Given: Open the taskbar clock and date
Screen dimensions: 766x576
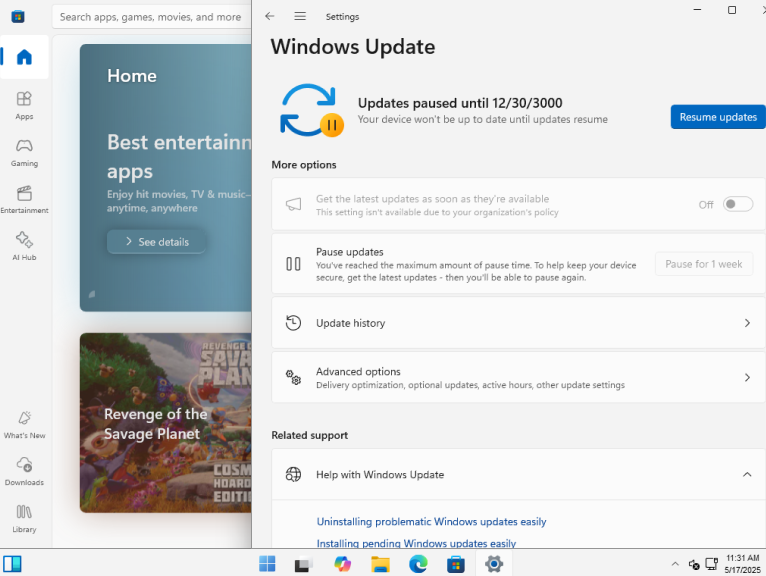Looking at the screenshot, I should click(743, 564).
